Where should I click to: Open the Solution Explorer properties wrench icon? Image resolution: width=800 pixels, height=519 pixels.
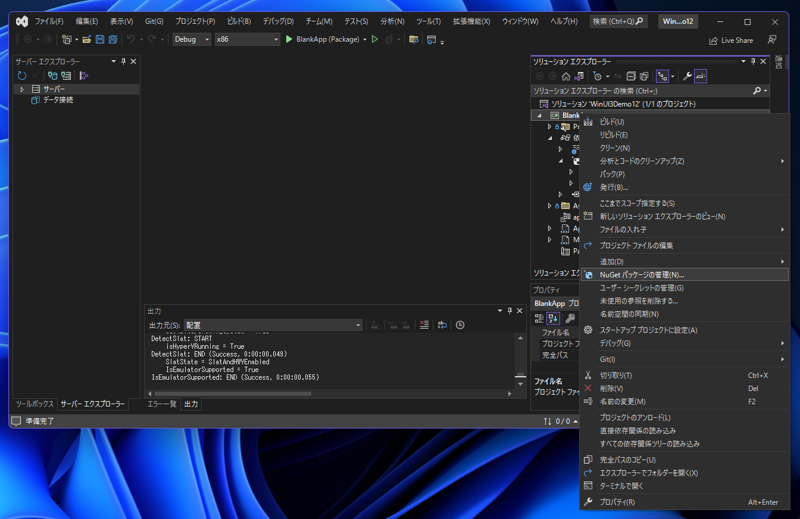click(687, 76)
